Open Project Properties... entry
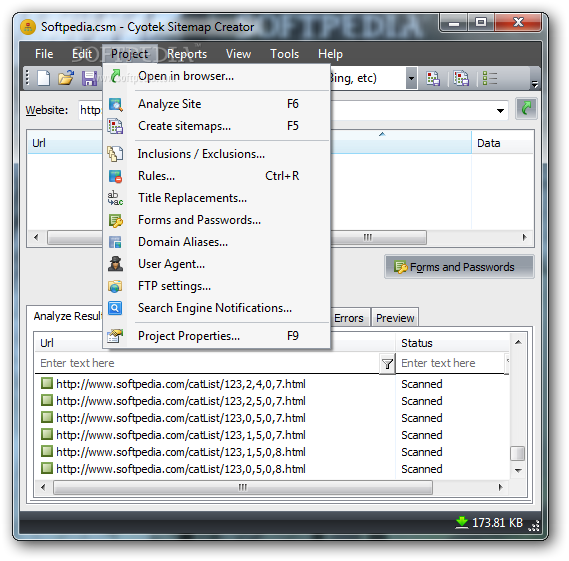Image resolution: width=569 pixels, height=561 pixels. [x=217, y=336]
